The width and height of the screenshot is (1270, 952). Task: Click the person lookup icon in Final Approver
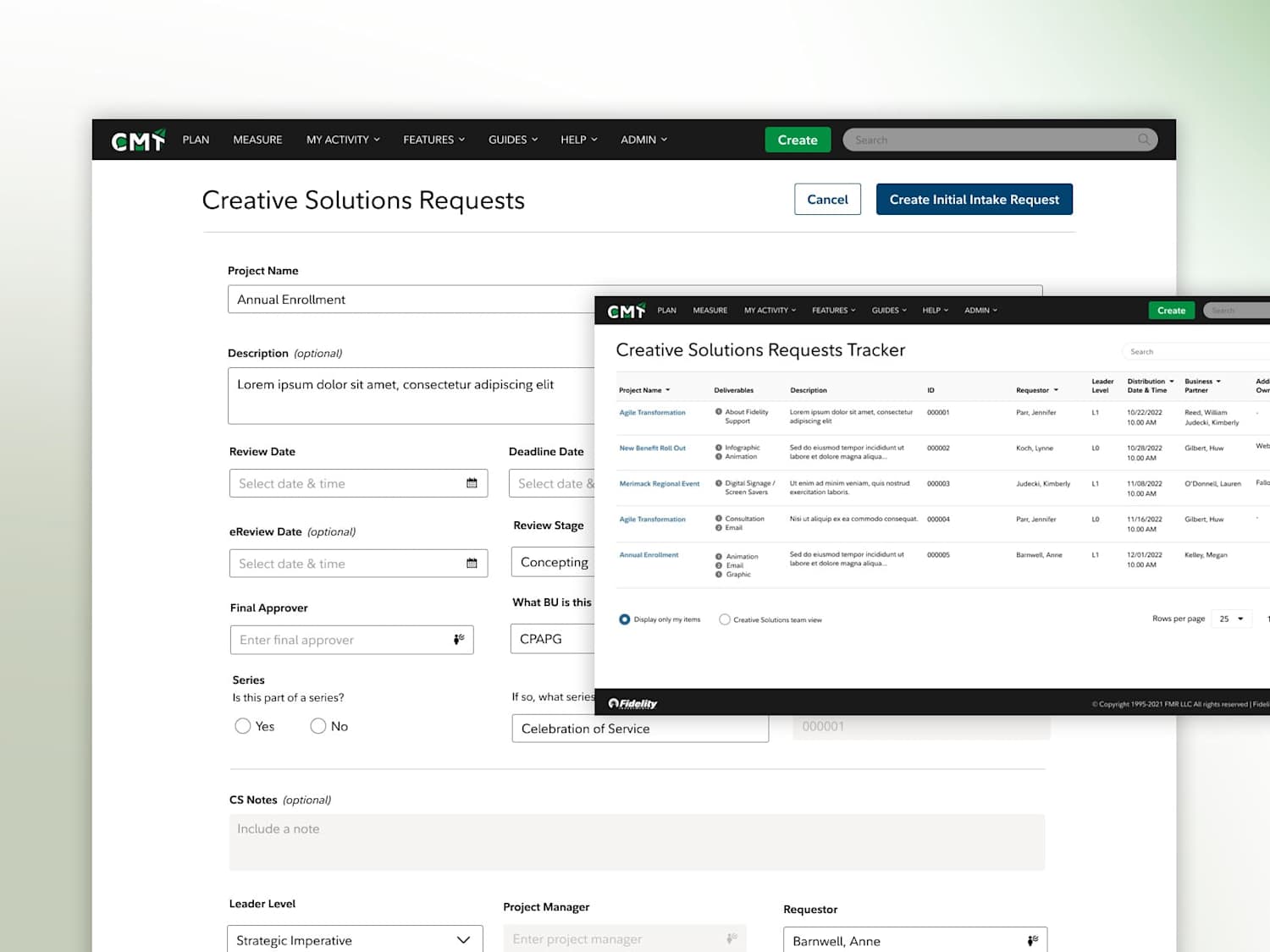pos(459,640)
